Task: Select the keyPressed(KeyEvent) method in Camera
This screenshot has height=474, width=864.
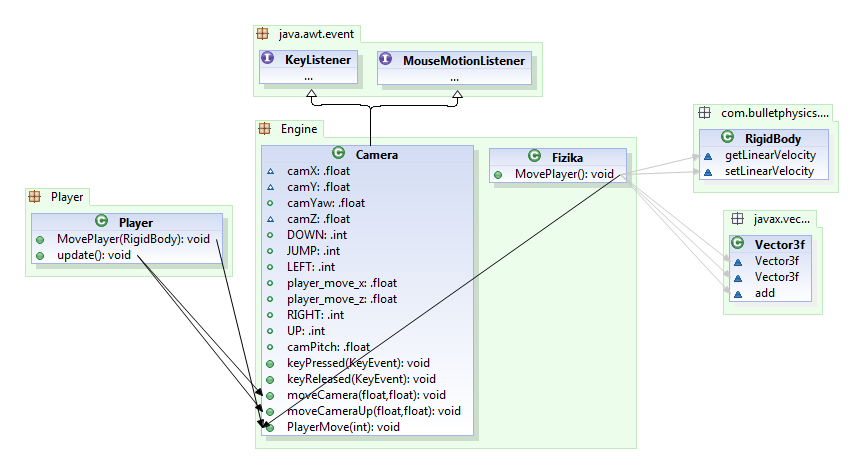Action: tap(358, 363)
